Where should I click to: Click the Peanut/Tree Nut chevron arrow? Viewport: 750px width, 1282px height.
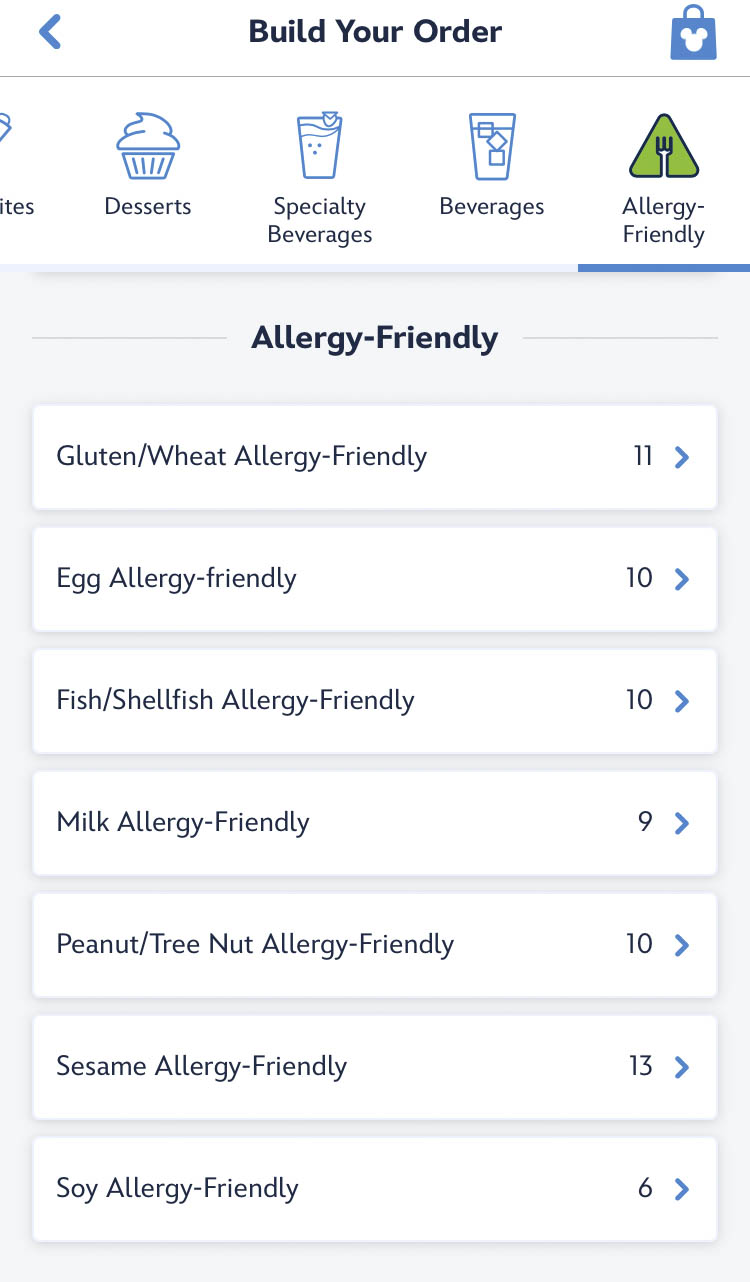point(682,946)
